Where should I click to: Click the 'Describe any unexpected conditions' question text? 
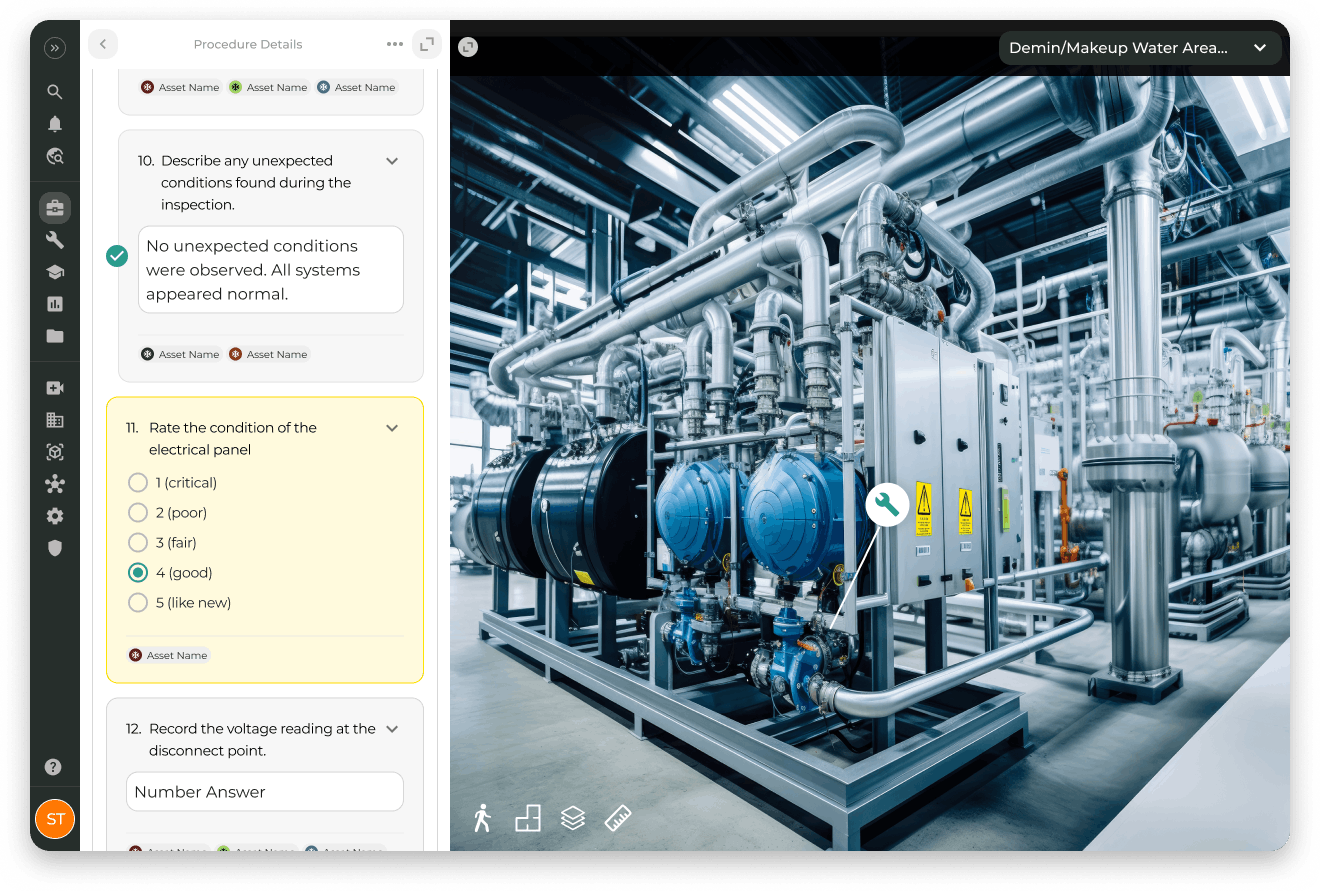coord(256,183)
